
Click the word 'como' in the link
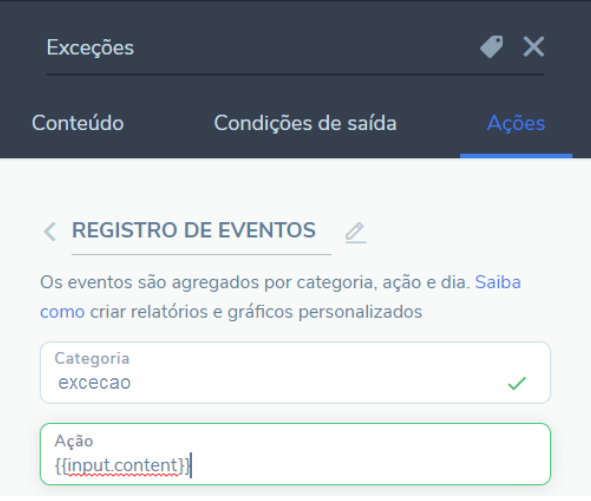click(62, 312)
